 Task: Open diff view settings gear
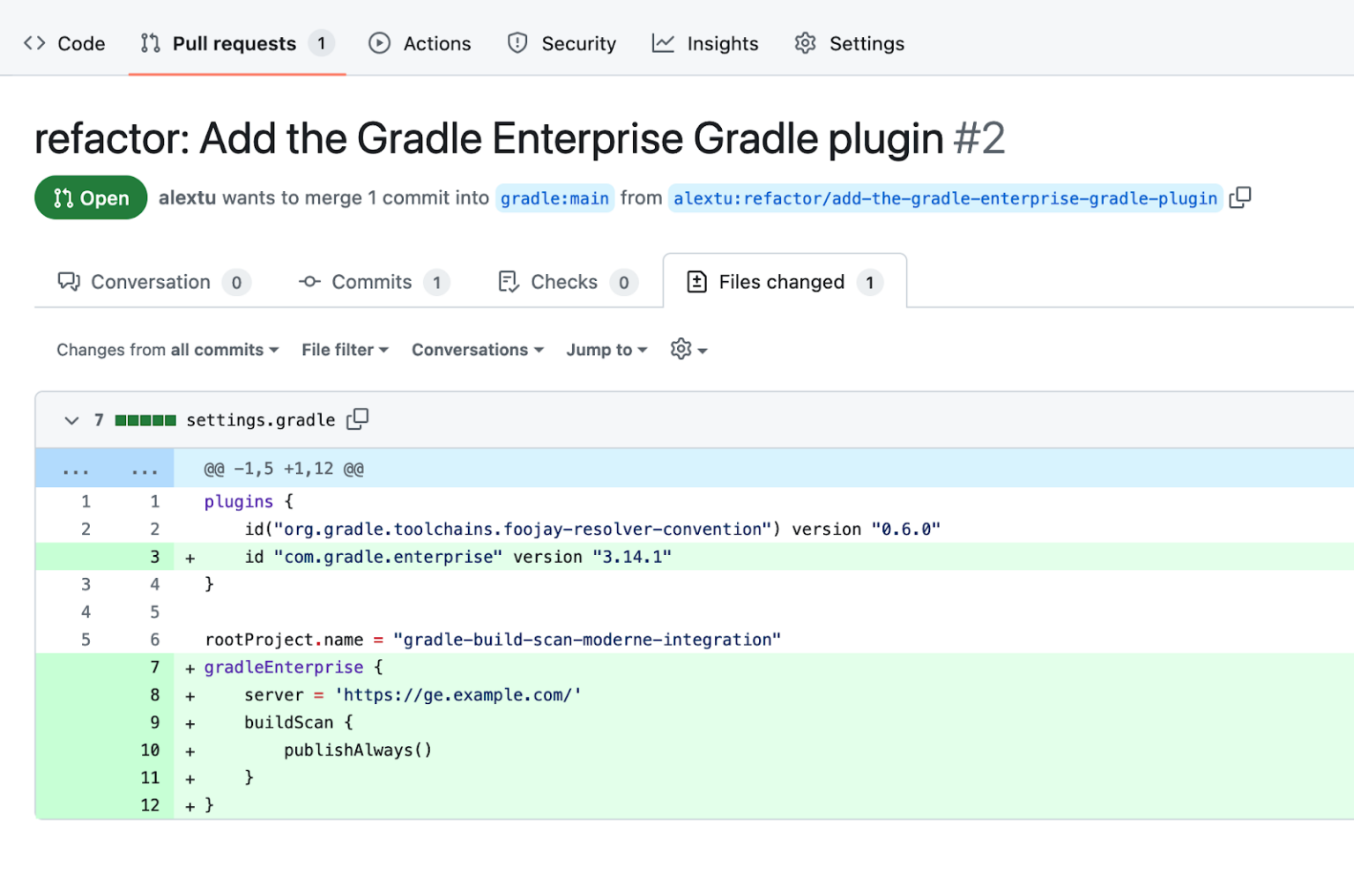[x=688, y=350]
